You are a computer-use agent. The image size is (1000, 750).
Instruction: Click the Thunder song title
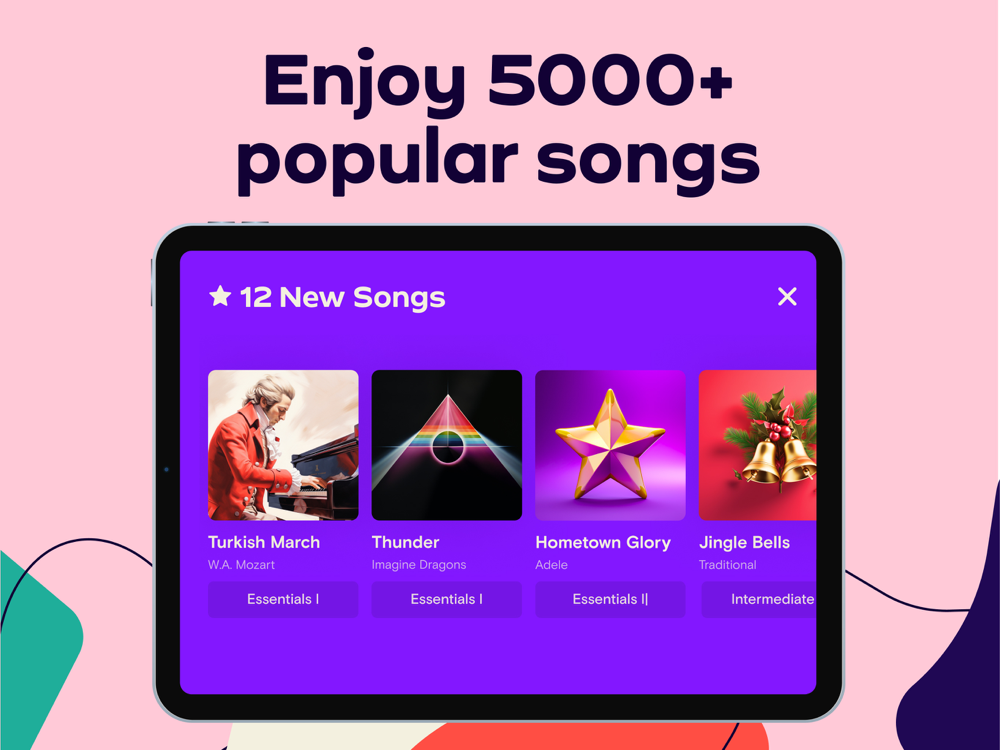point(406,542)
